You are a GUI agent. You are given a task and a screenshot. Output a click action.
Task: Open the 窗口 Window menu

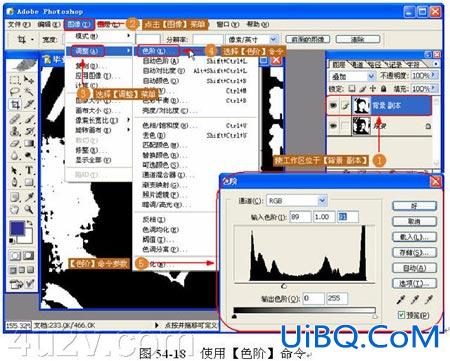228,24
